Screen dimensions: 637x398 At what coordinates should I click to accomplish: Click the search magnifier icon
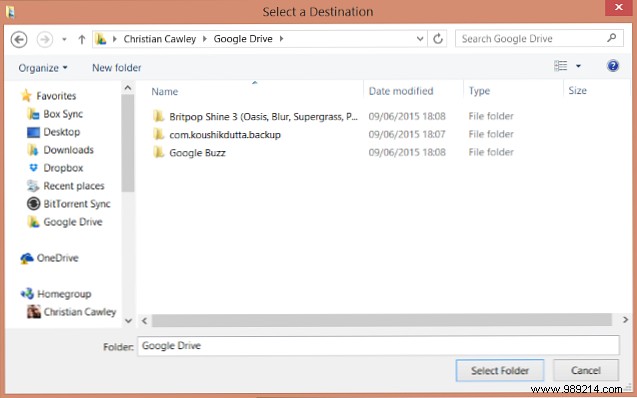coord(611,38)
